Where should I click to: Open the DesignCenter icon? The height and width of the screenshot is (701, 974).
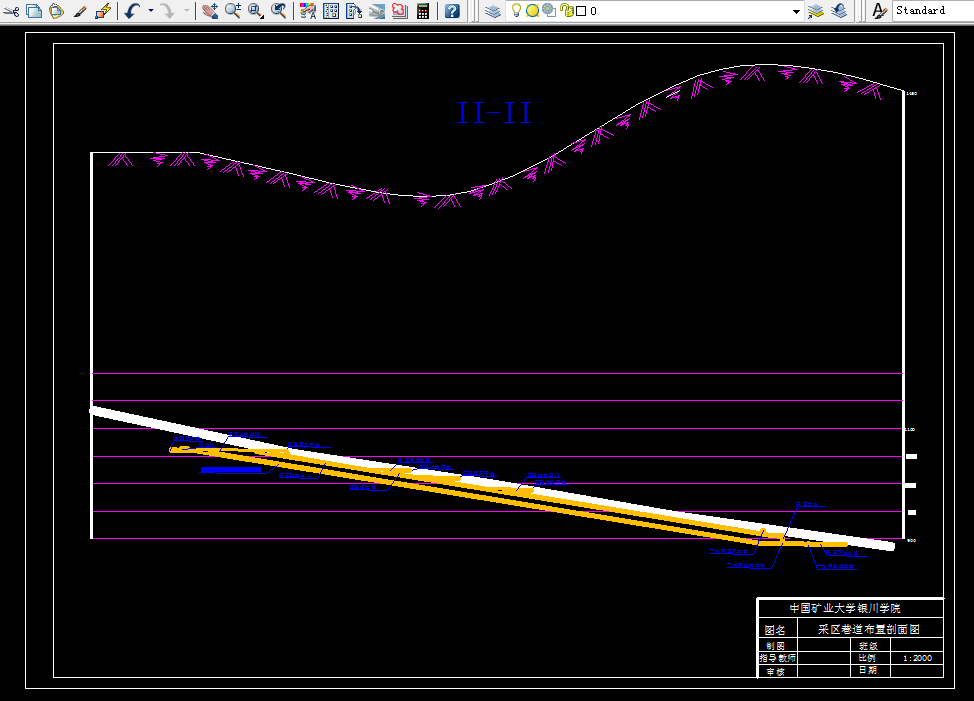pos(331,11)
